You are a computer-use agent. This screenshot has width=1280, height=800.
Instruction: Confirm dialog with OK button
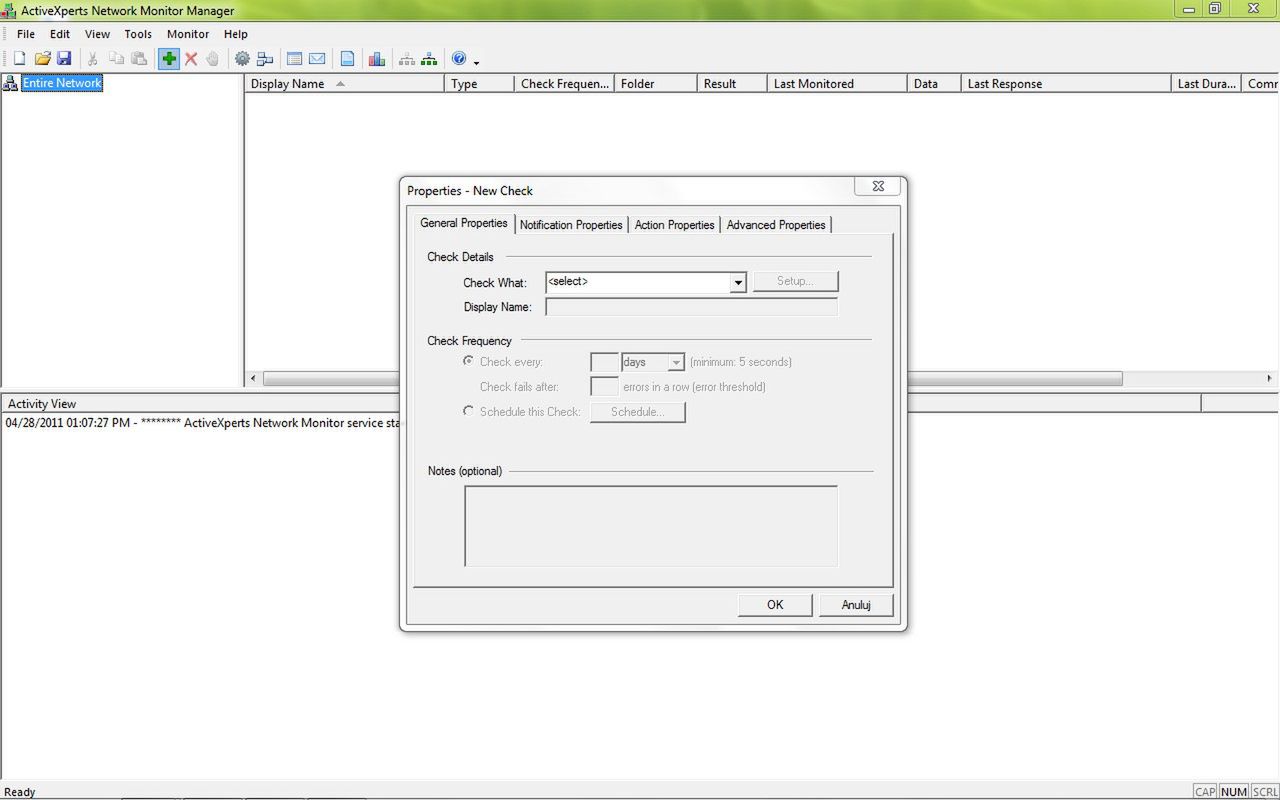775,605
